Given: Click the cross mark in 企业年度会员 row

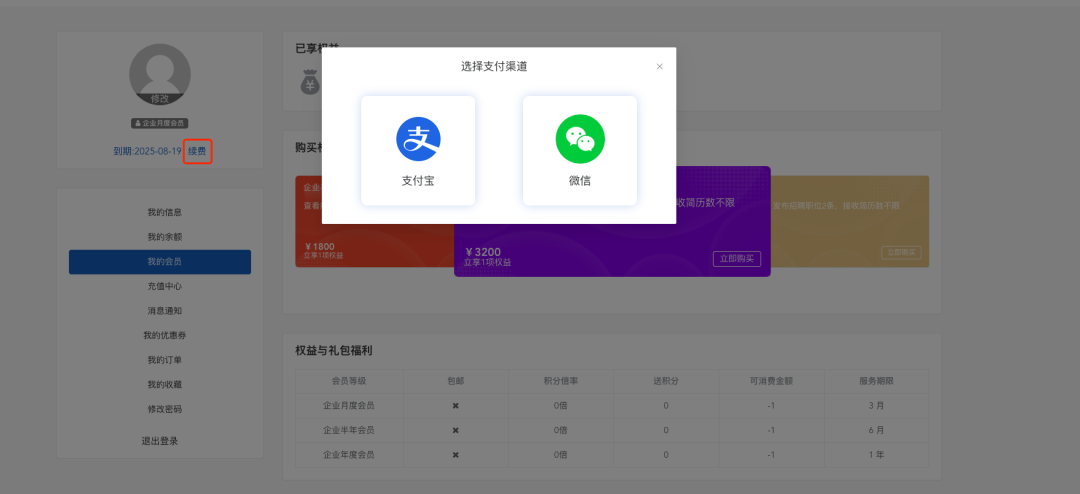Looking at the screenshot, I should point(455,455).
